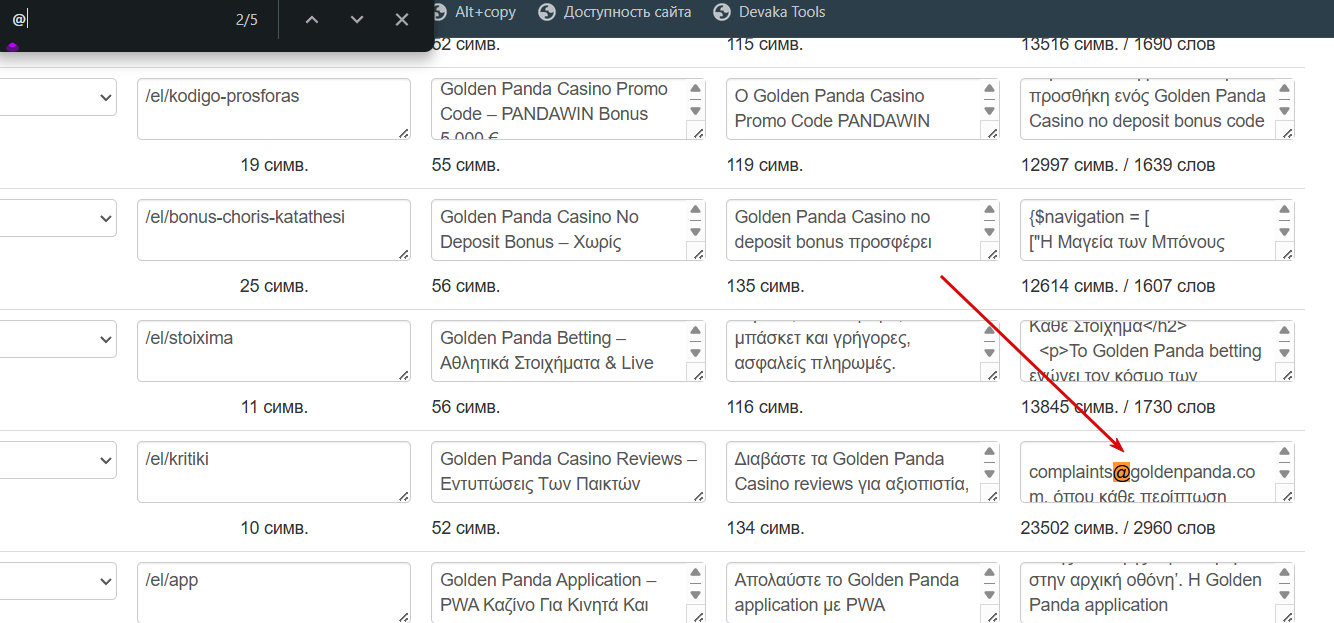The image size is (1334, 623).
Task: Open dropdown in /el/app row
Action: [58, 581]
